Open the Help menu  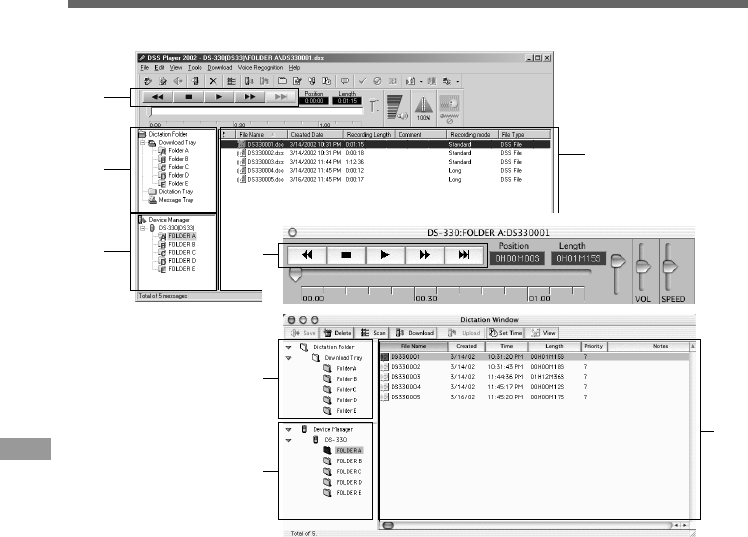pyautogui.click(x=294, y=68)
